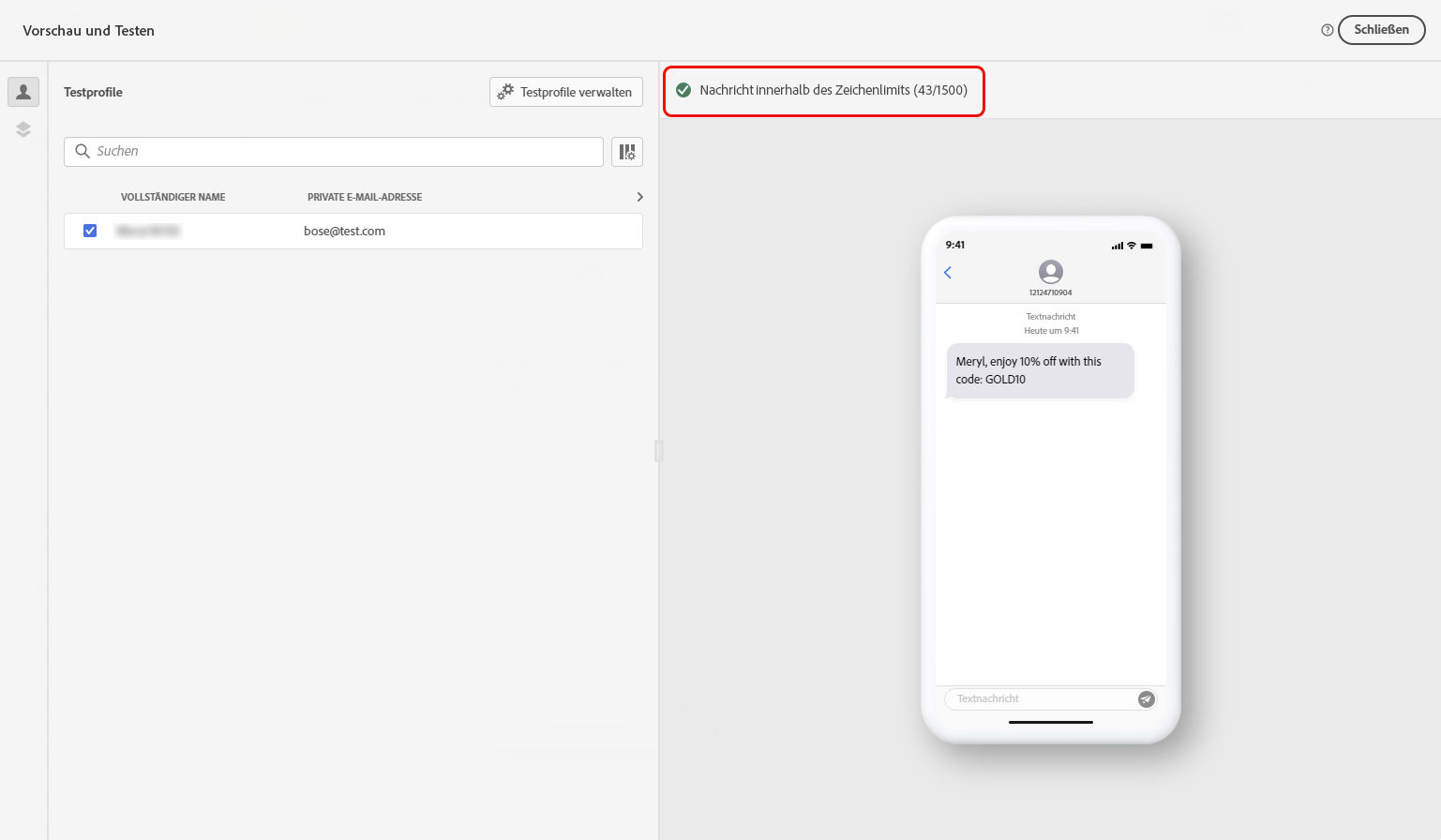
Task: Expand more columns with the chevron arrow
Action: pos(640,197)
